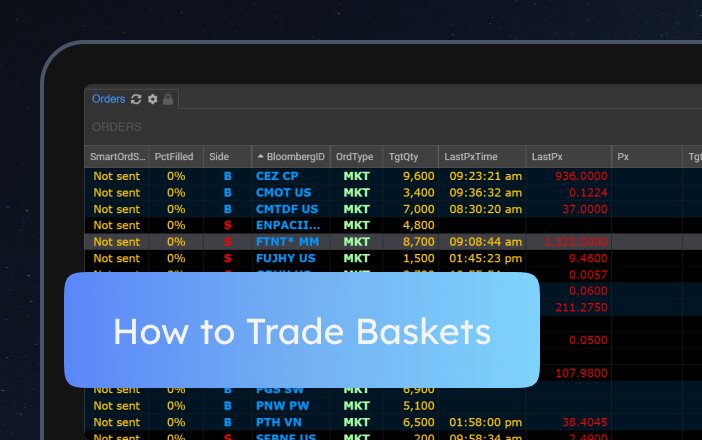Sort by PctFilled column header

(x=175, y=157)
